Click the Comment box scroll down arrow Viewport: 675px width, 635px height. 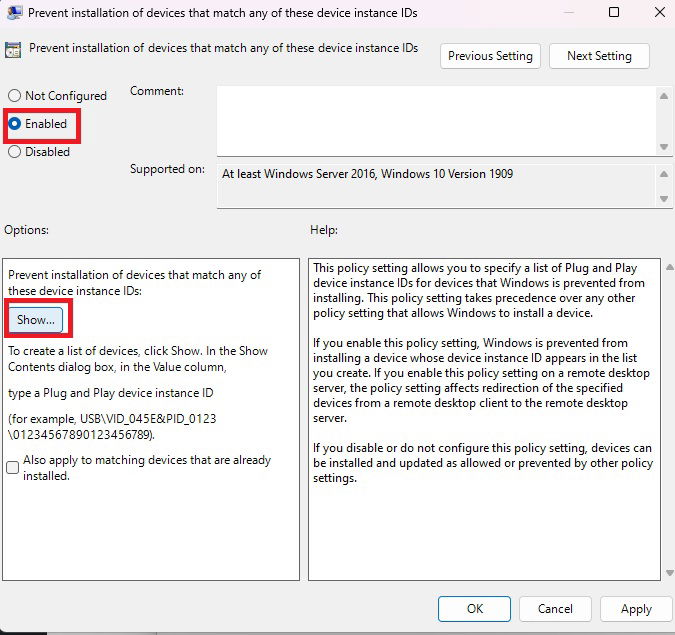664,147
